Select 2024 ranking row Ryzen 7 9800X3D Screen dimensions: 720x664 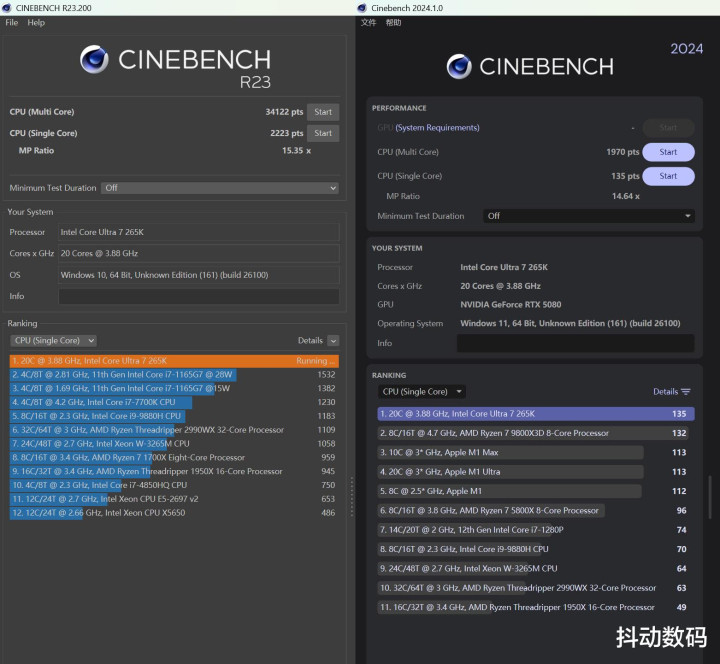pos(536,433)
